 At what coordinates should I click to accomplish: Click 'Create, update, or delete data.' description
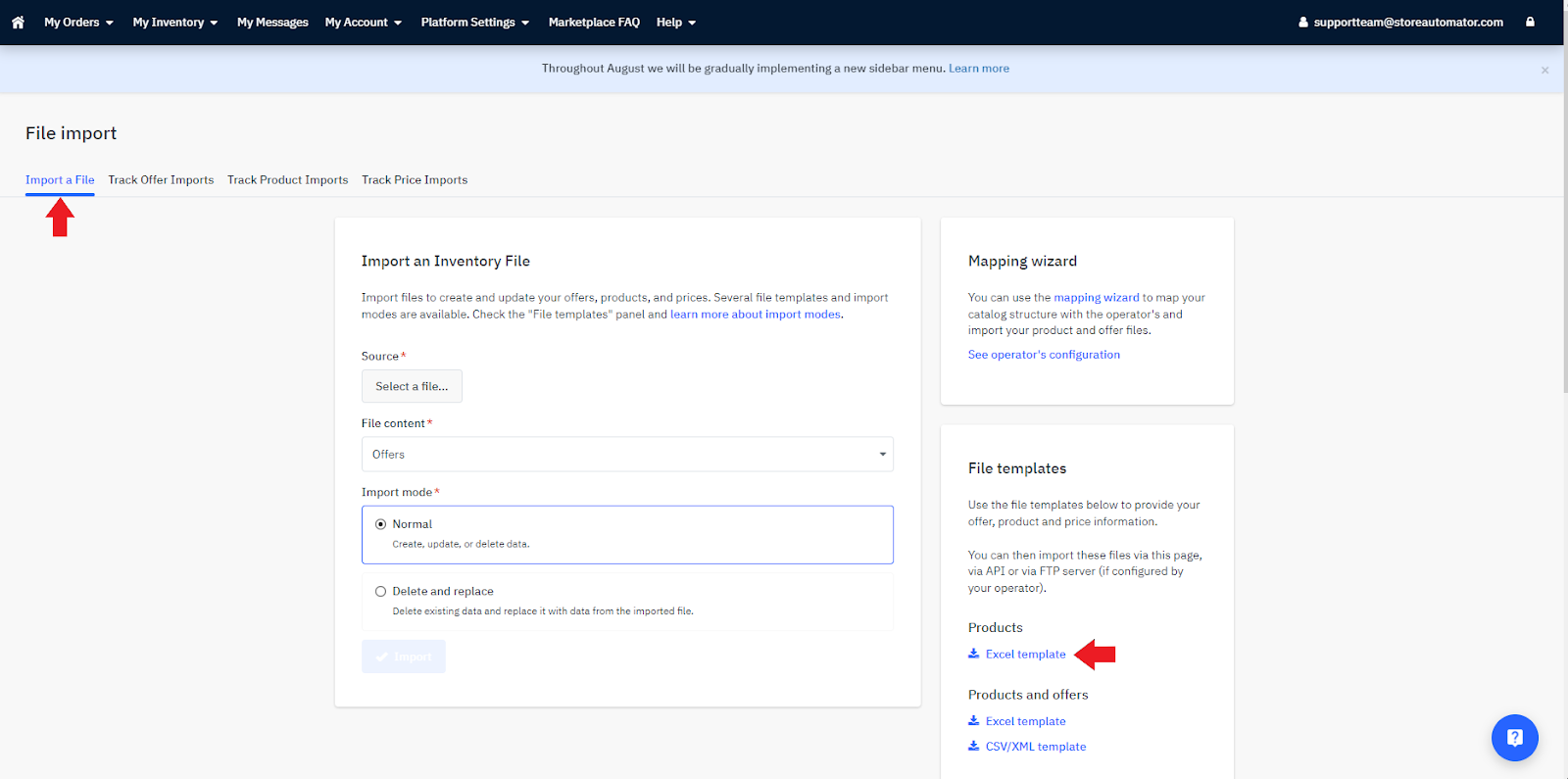pos(461,544)
